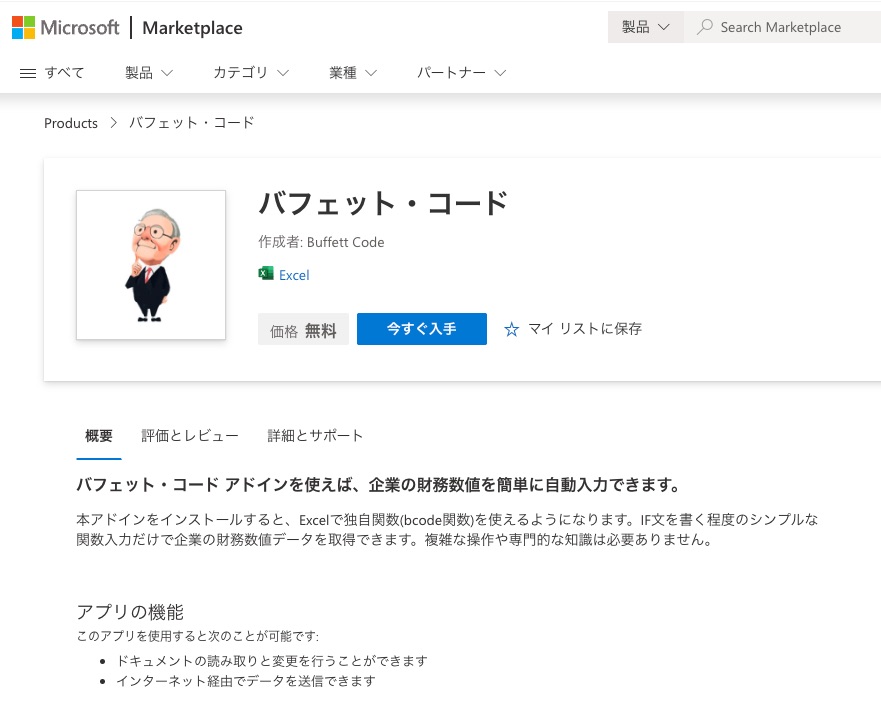
Task: Click the Excel product icon
Action: [x=266, y=274]
